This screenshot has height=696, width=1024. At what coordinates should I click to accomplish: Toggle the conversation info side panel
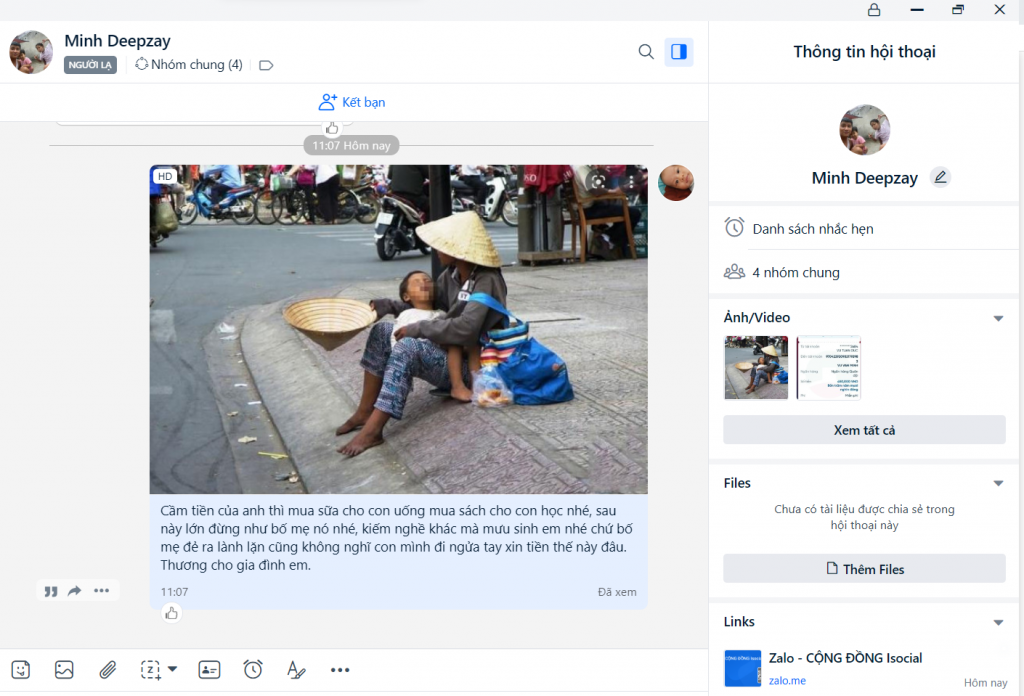click(679, 52)
